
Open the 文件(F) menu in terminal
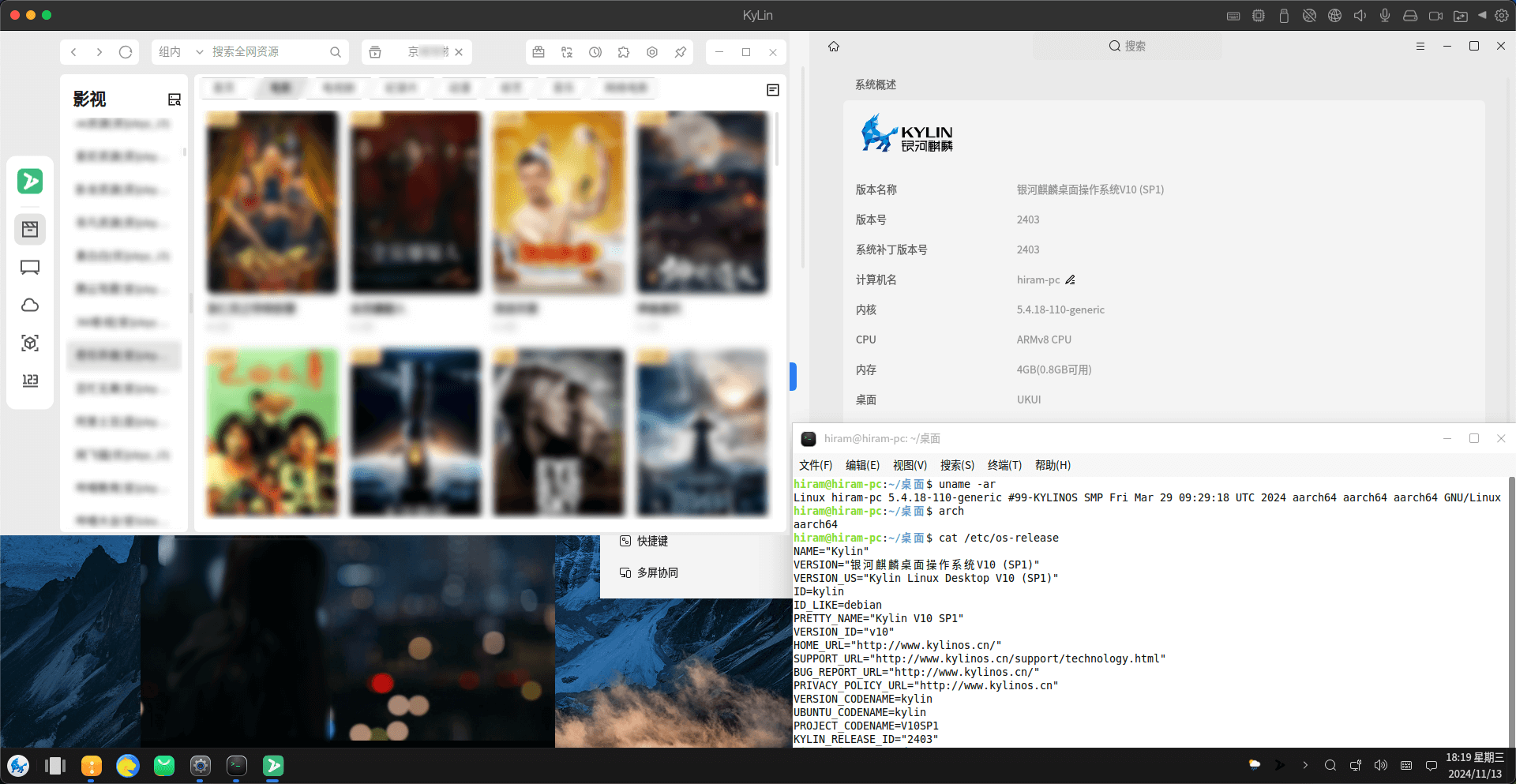pos(815,465)
